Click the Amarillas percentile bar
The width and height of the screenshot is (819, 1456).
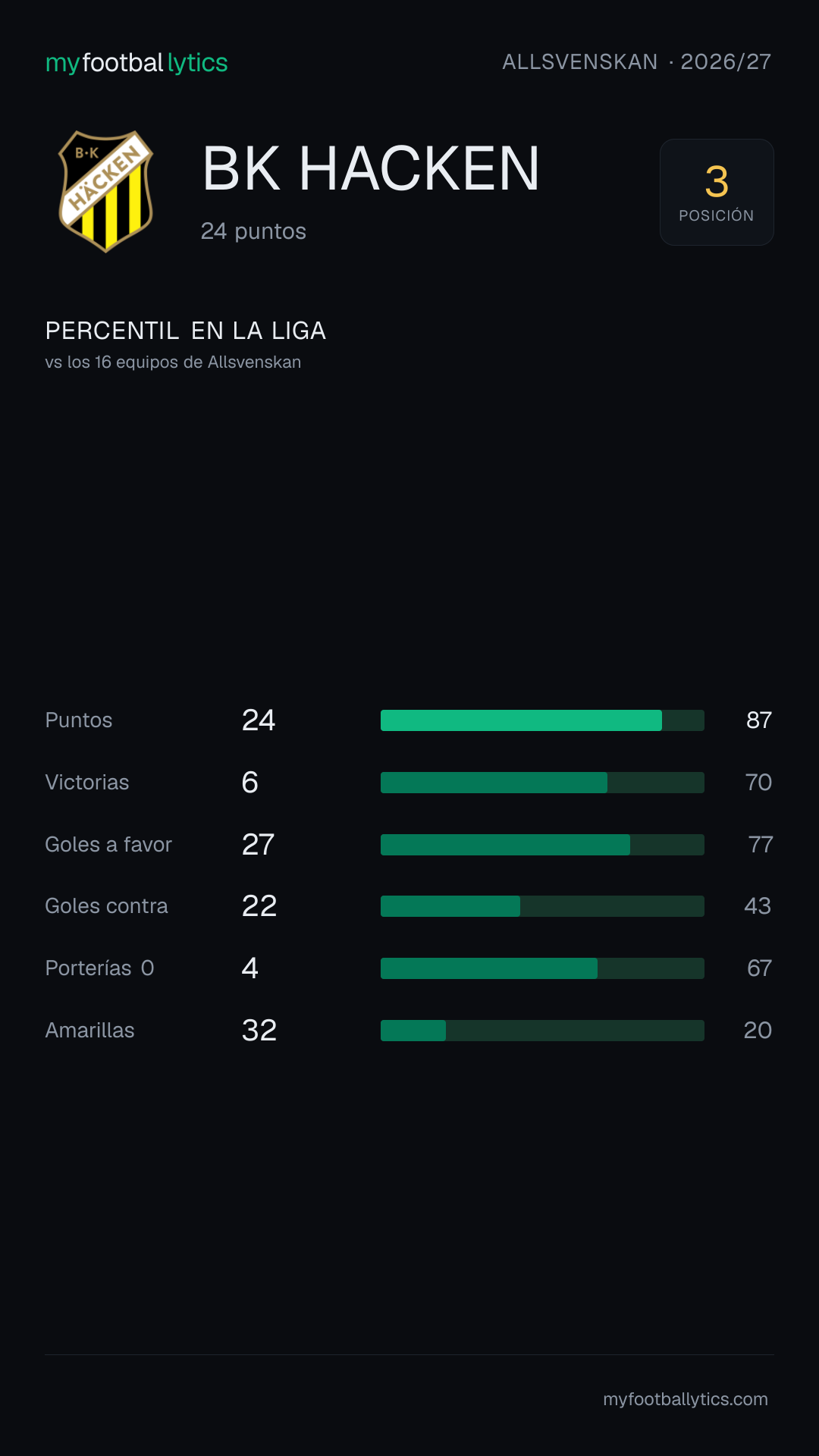[542, 1031]
